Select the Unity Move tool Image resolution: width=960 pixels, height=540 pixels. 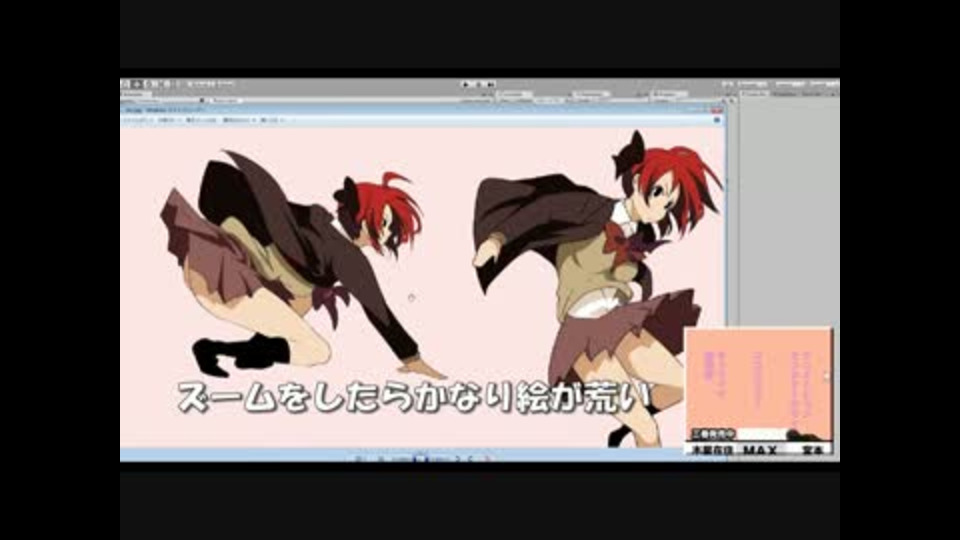click(137, 84)
